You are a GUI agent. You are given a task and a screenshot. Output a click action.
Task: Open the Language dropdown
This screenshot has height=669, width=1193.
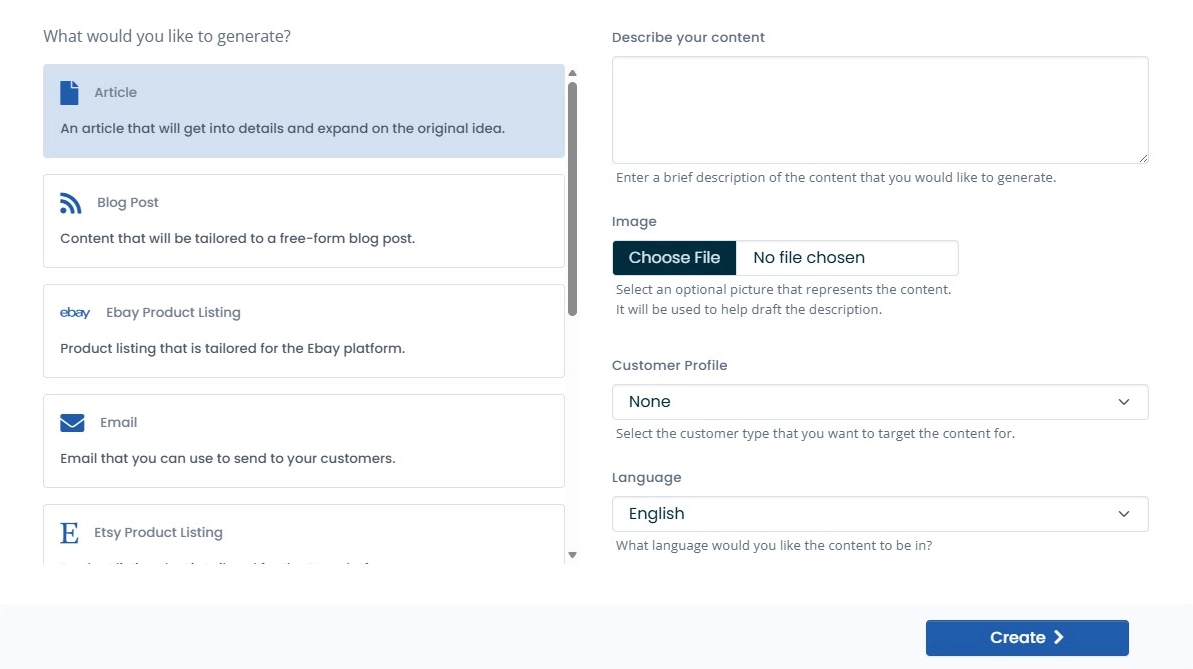point(880,513)
